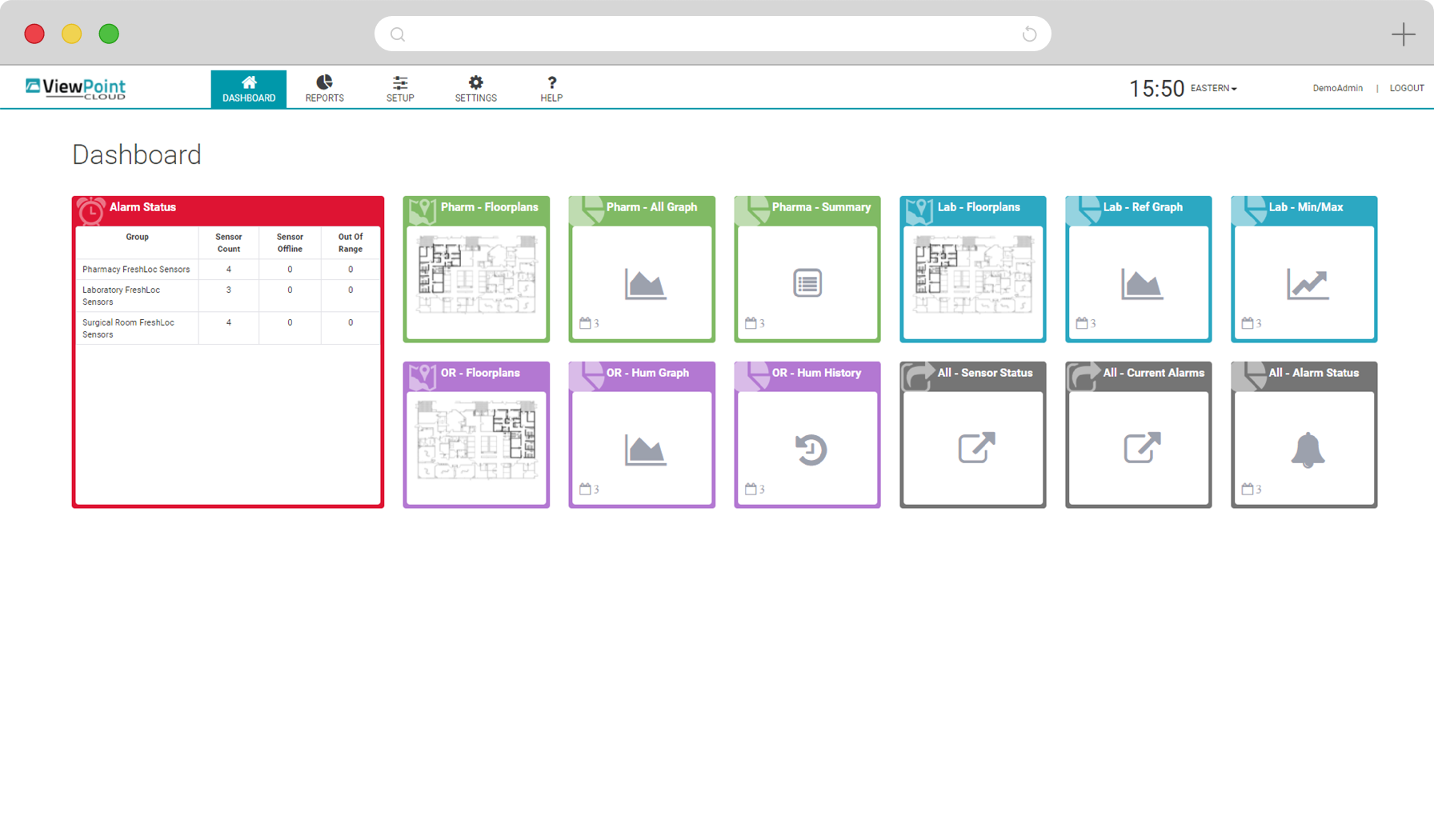Click the OR - Hum Graph chart icon
Viewport: 1434px width, 840px height.
click(645, 450)
